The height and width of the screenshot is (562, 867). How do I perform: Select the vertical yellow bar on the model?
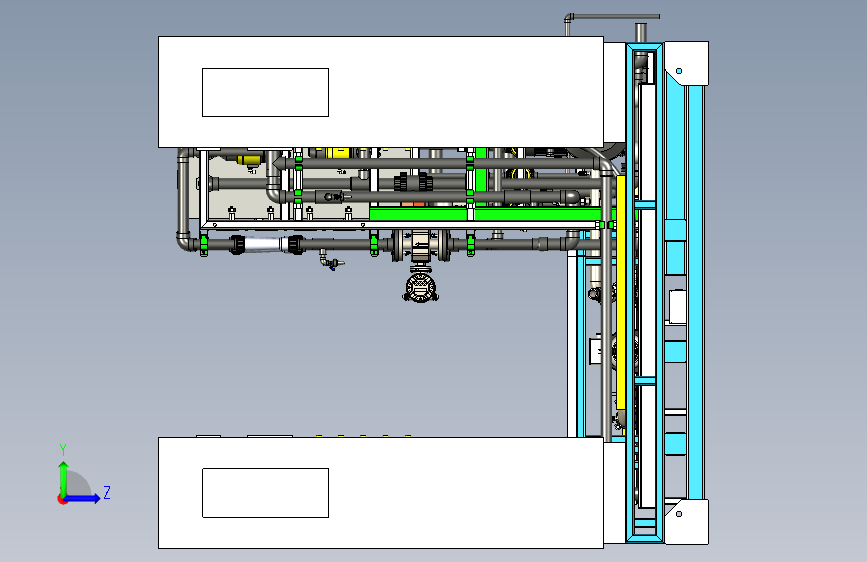[620, 293]
